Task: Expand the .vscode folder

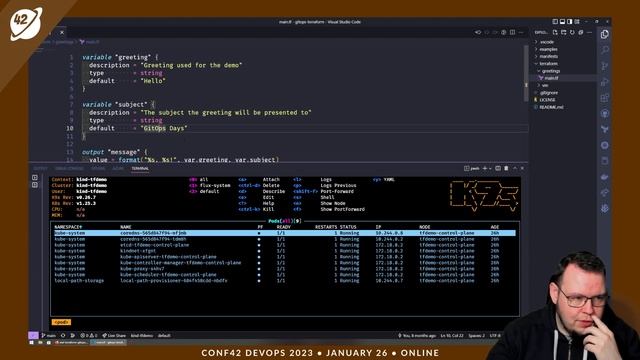Action: [546, 42]
